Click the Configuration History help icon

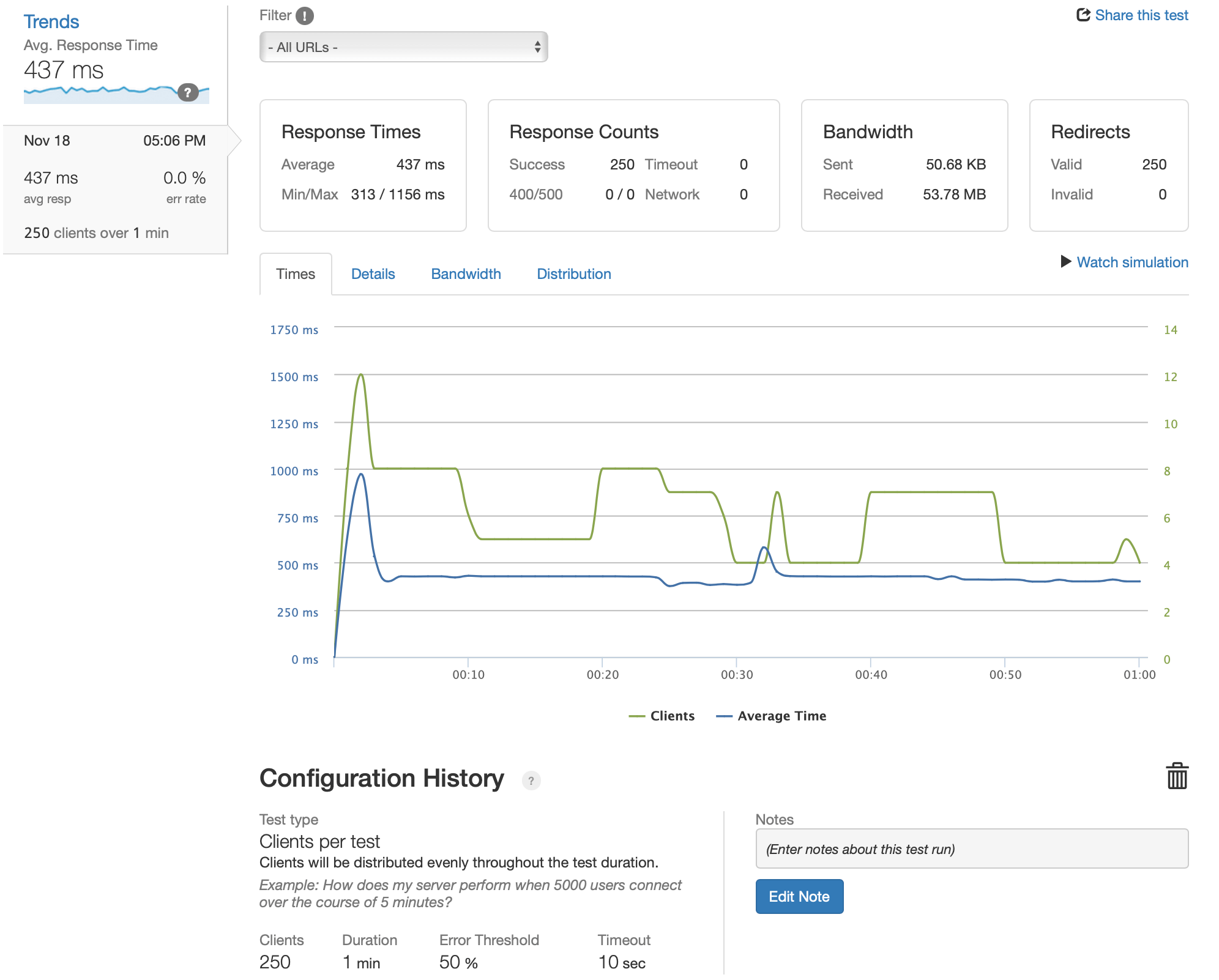pos(531,781)
